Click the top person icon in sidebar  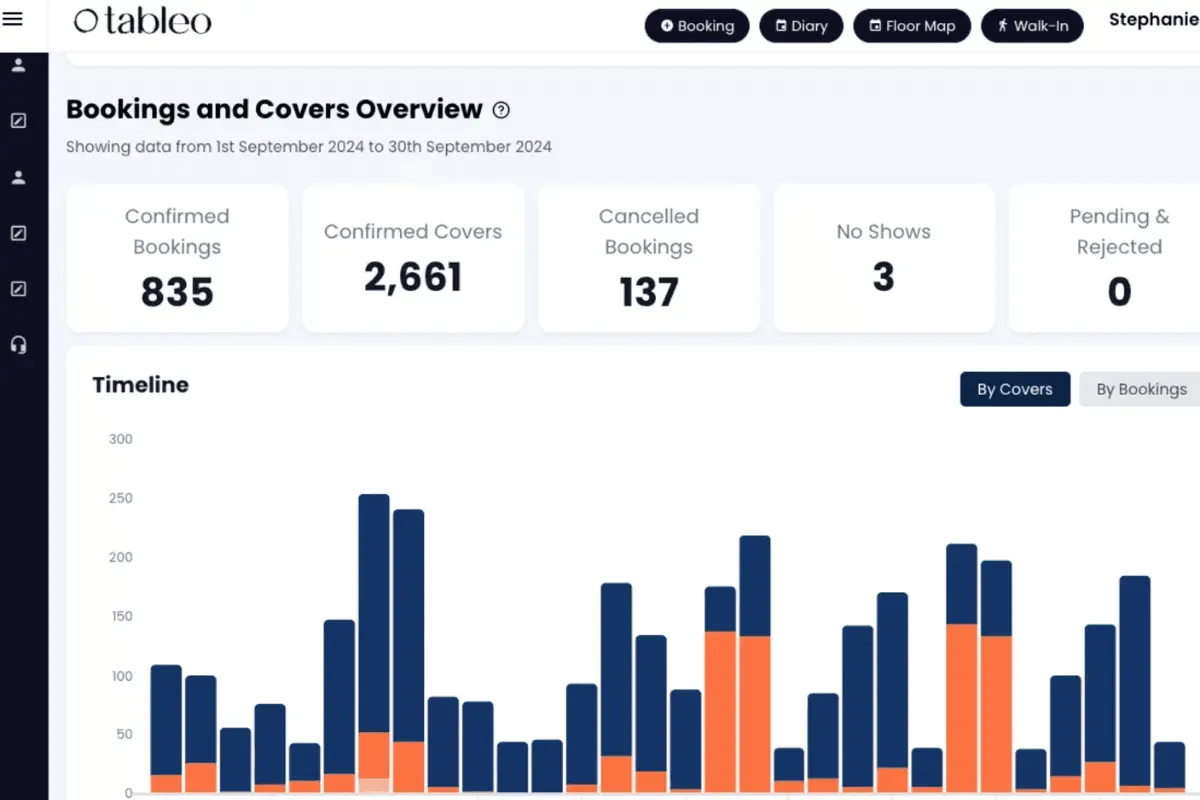tap(18, 66)
